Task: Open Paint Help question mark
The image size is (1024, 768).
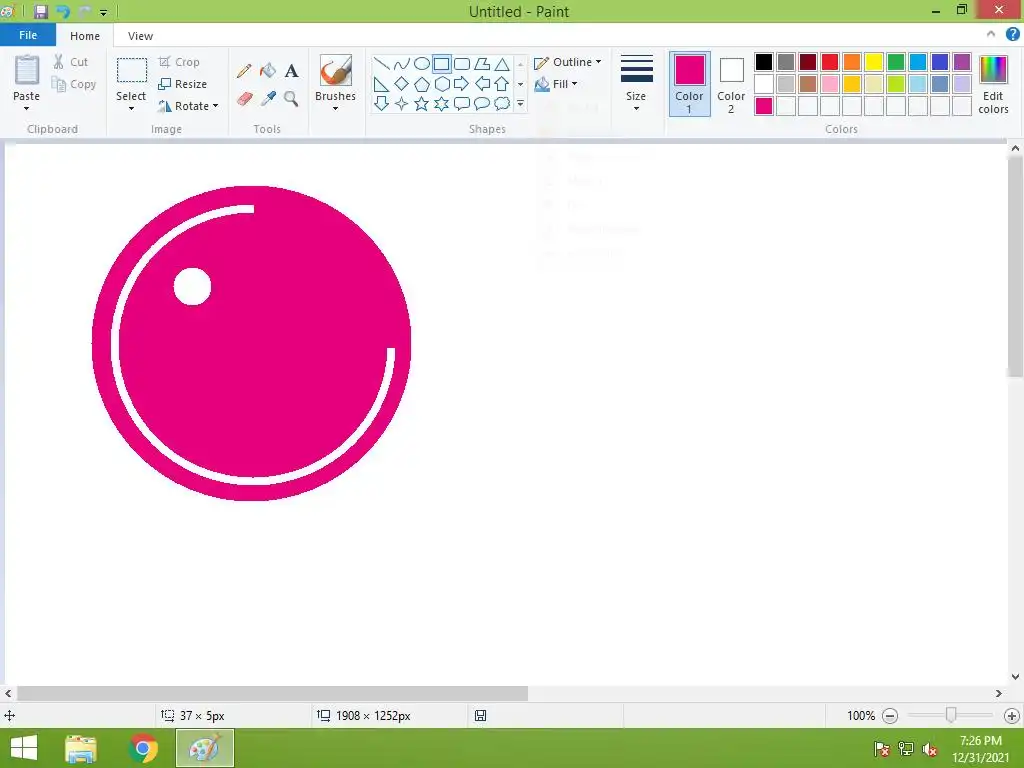Action: click(1012, 35)
